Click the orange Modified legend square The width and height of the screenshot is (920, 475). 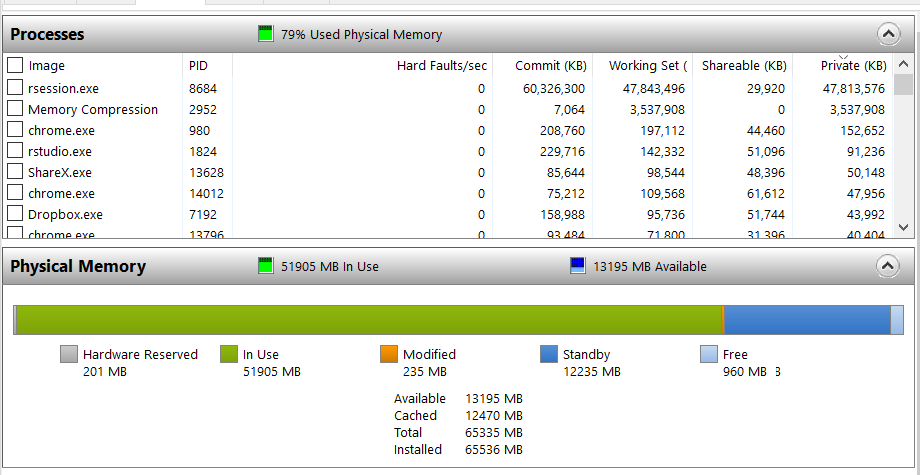coord(389,354)
